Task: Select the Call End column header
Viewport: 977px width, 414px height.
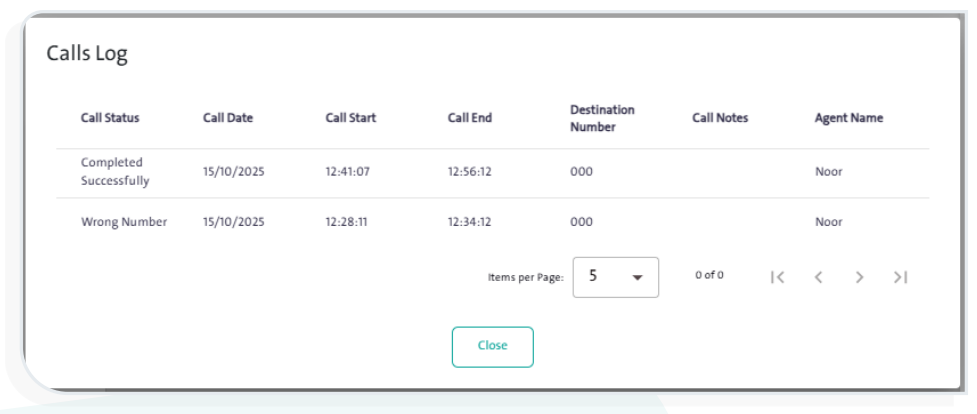Action: click(x=469, y=118)
